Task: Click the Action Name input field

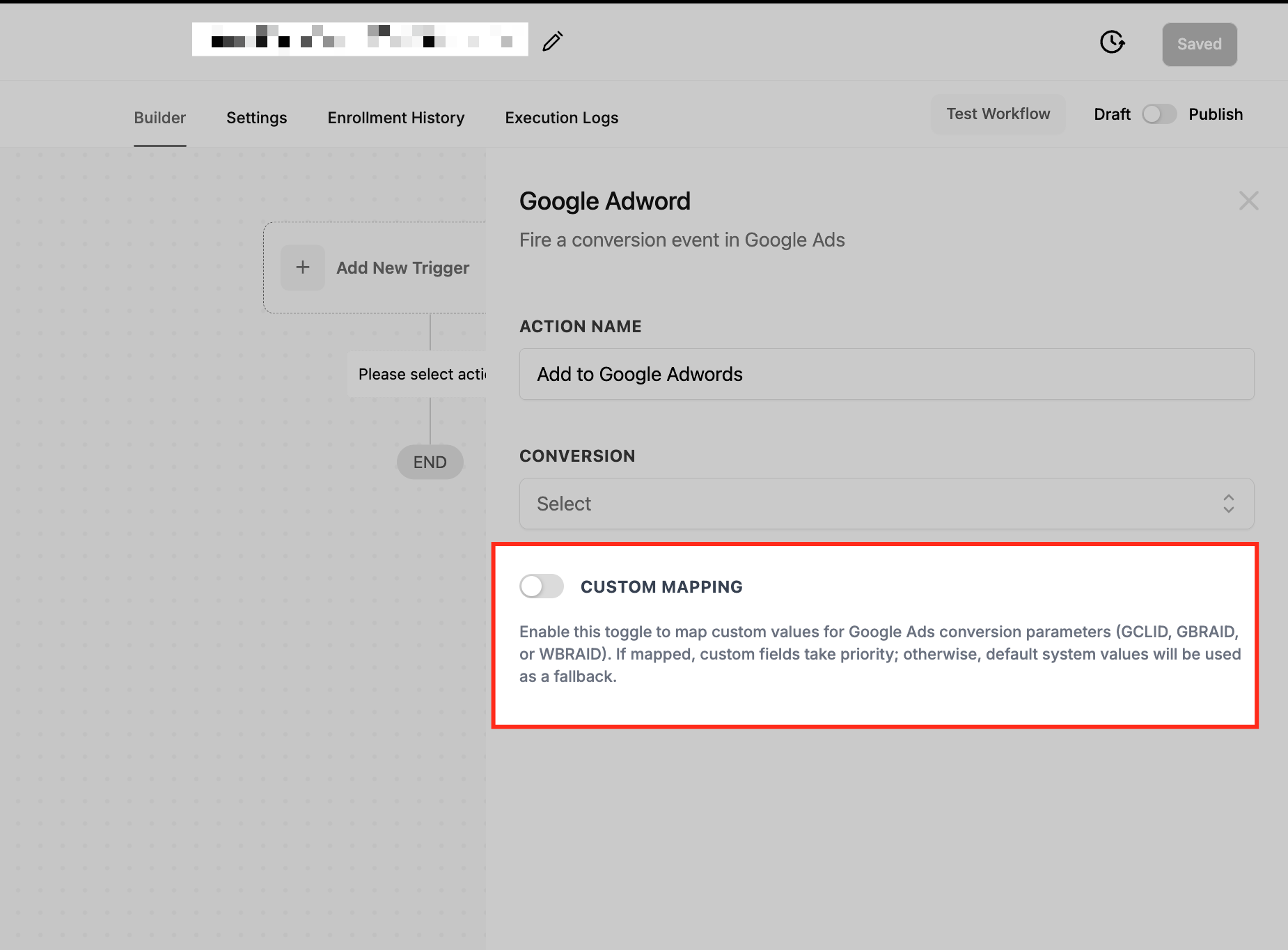Action: 886,374
